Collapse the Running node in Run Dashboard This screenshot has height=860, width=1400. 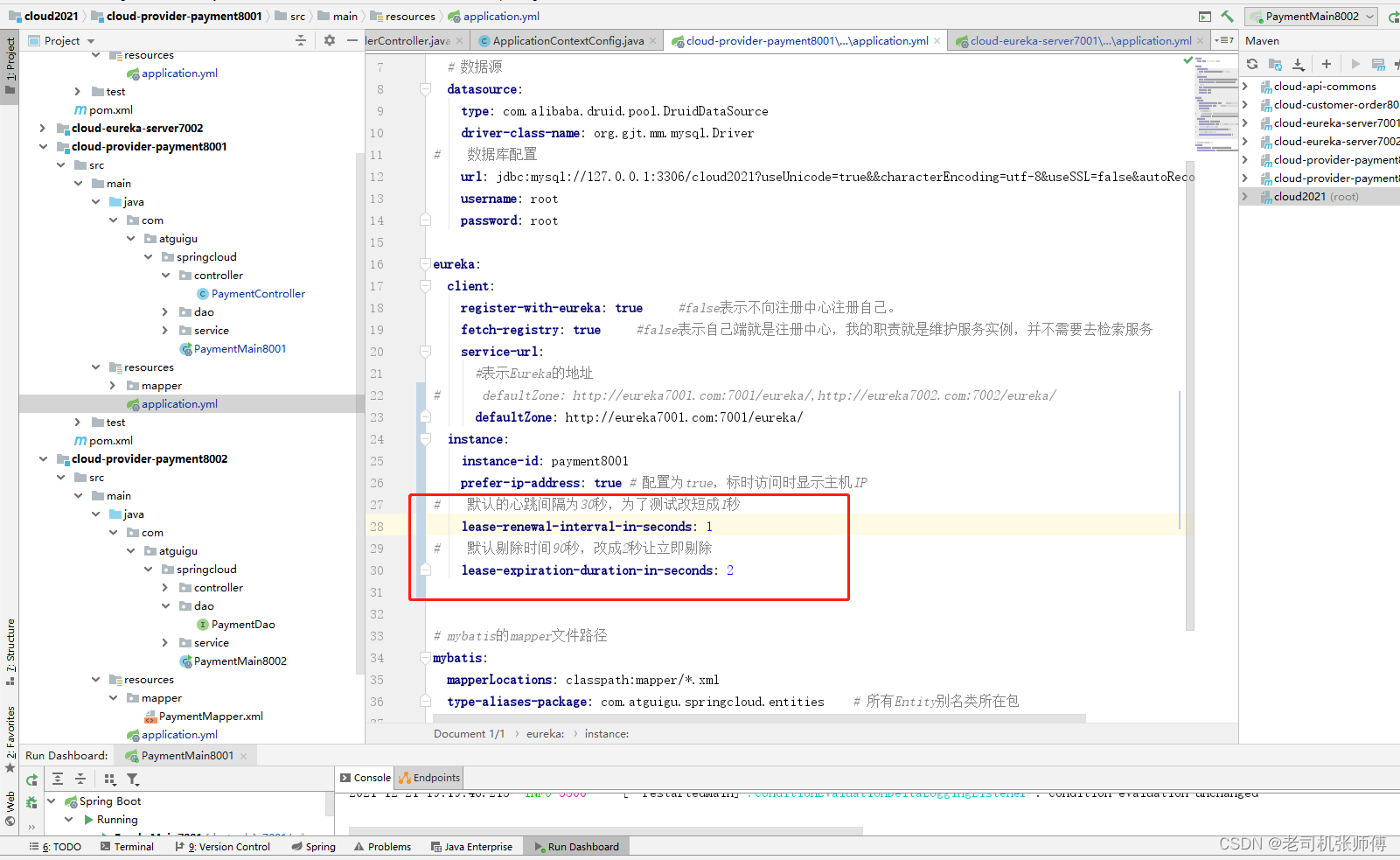68,819
